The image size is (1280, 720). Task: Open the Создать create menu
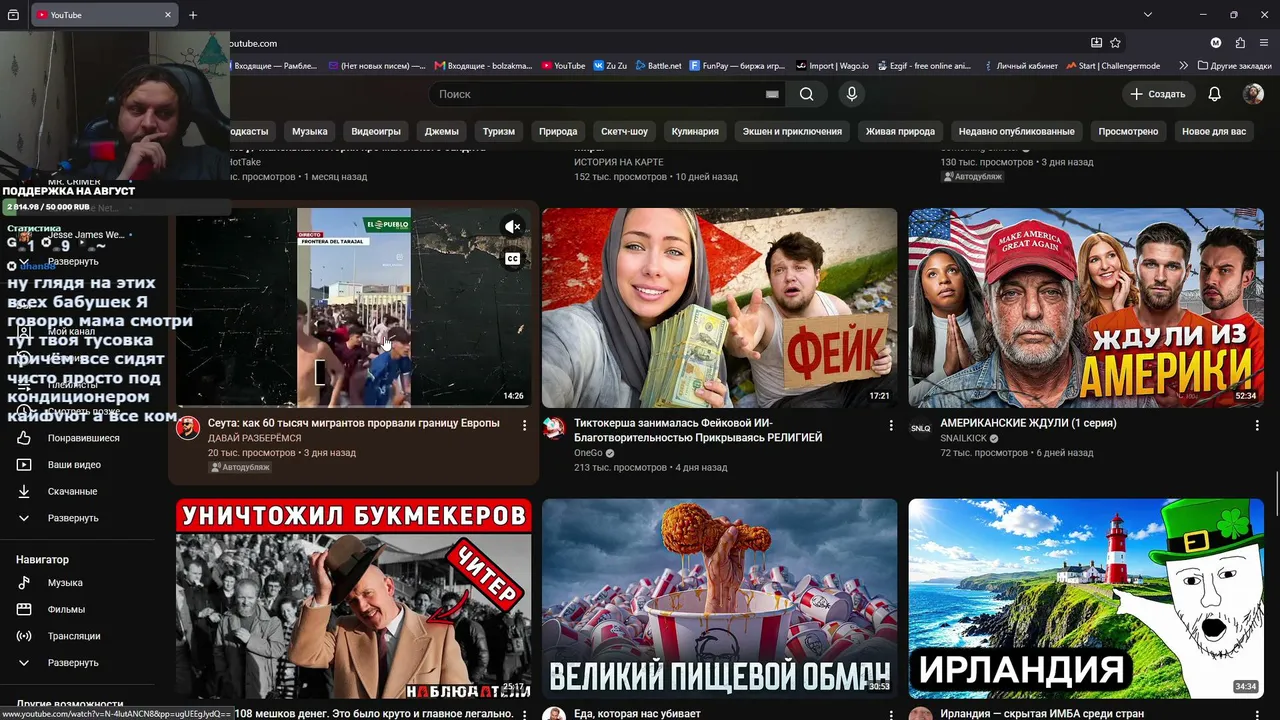click(1157, 94)
